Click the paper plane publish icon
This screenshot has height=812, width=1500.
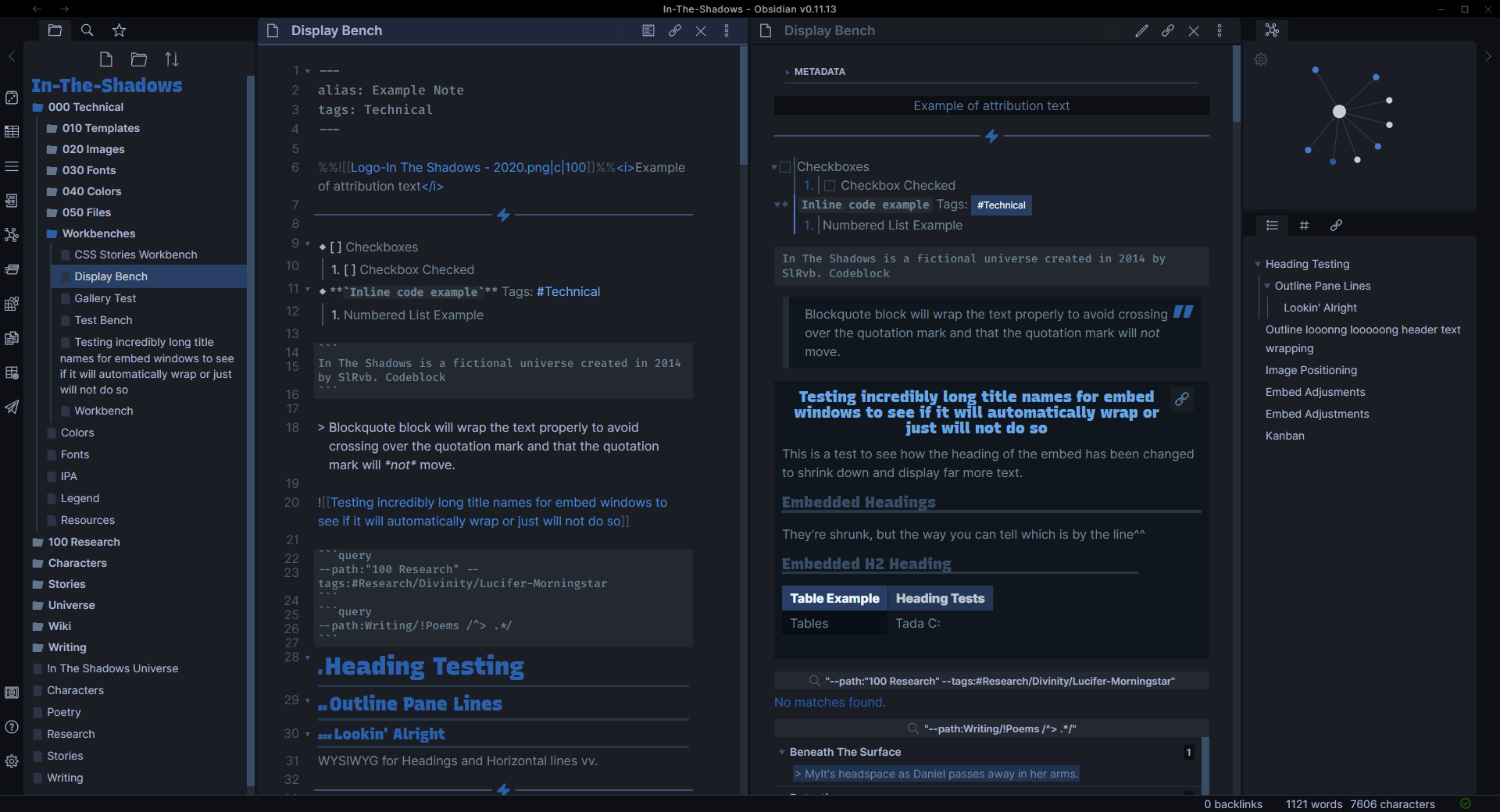point(12,407)
